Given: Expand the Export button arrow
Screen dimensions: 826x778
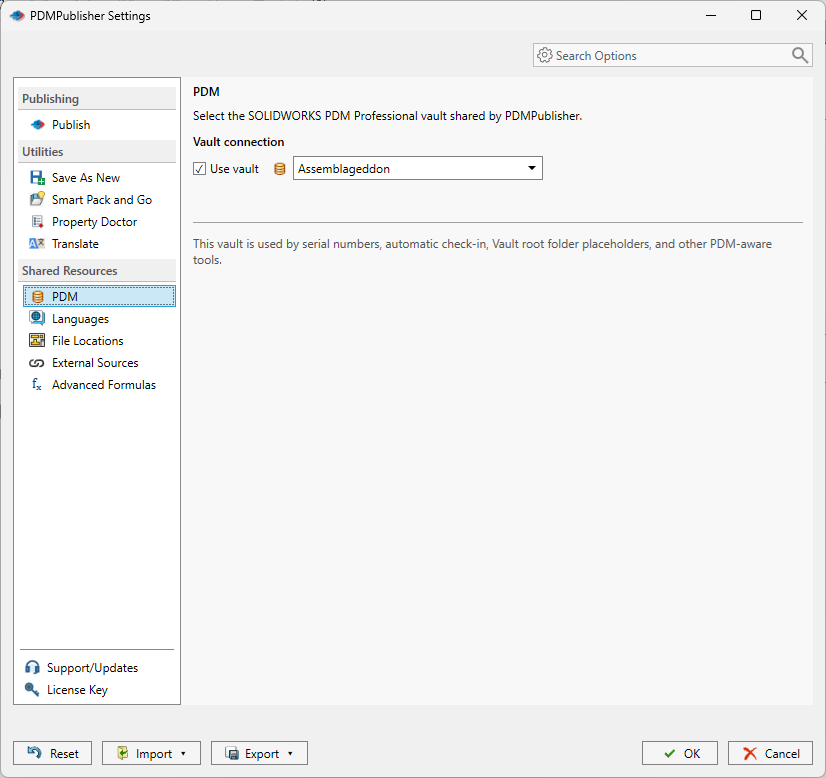Looking at the screenshot, I should click(290, 754).
